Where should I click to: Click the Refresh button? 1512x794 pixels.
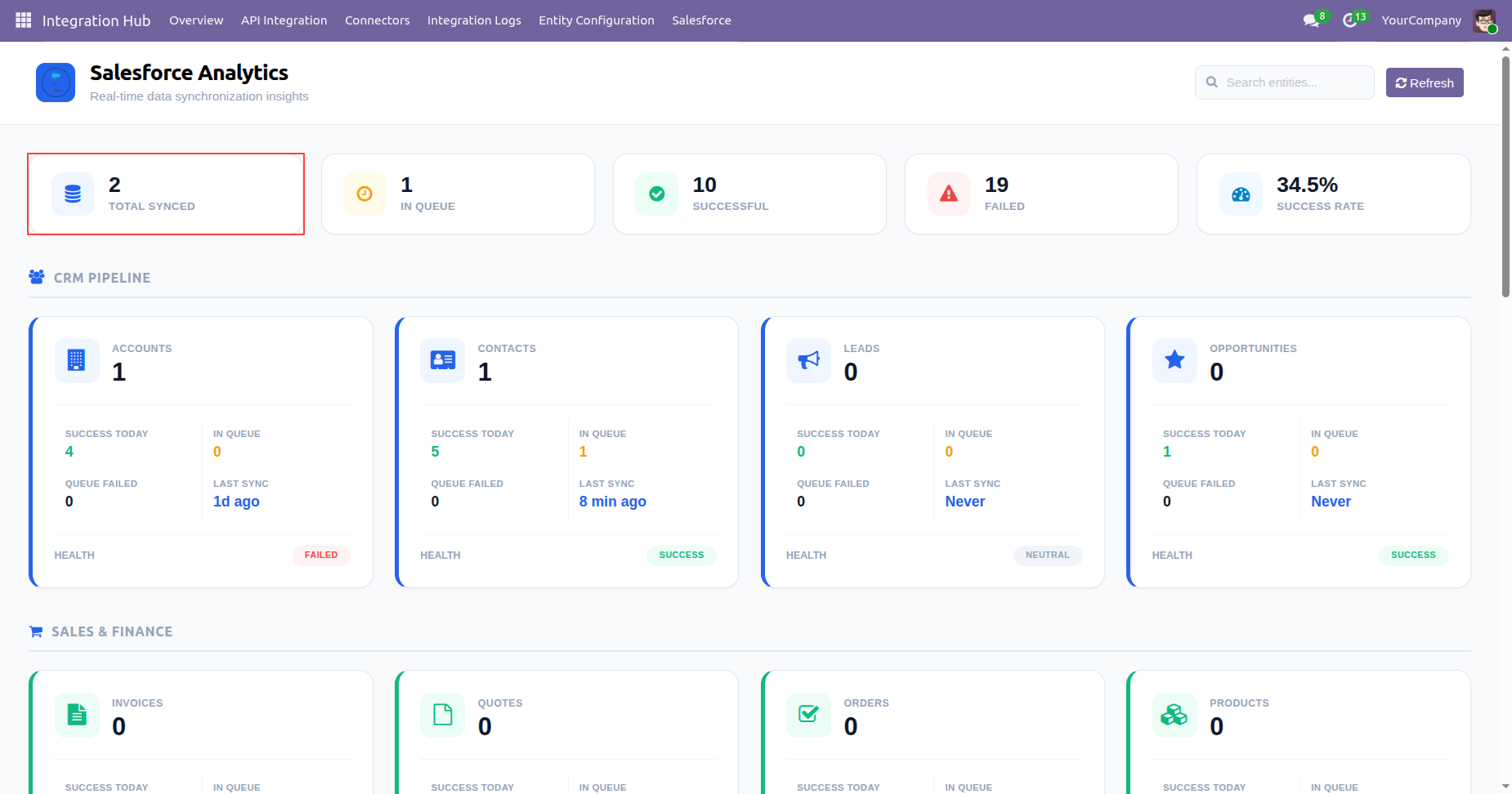[x=1425, y=83]
